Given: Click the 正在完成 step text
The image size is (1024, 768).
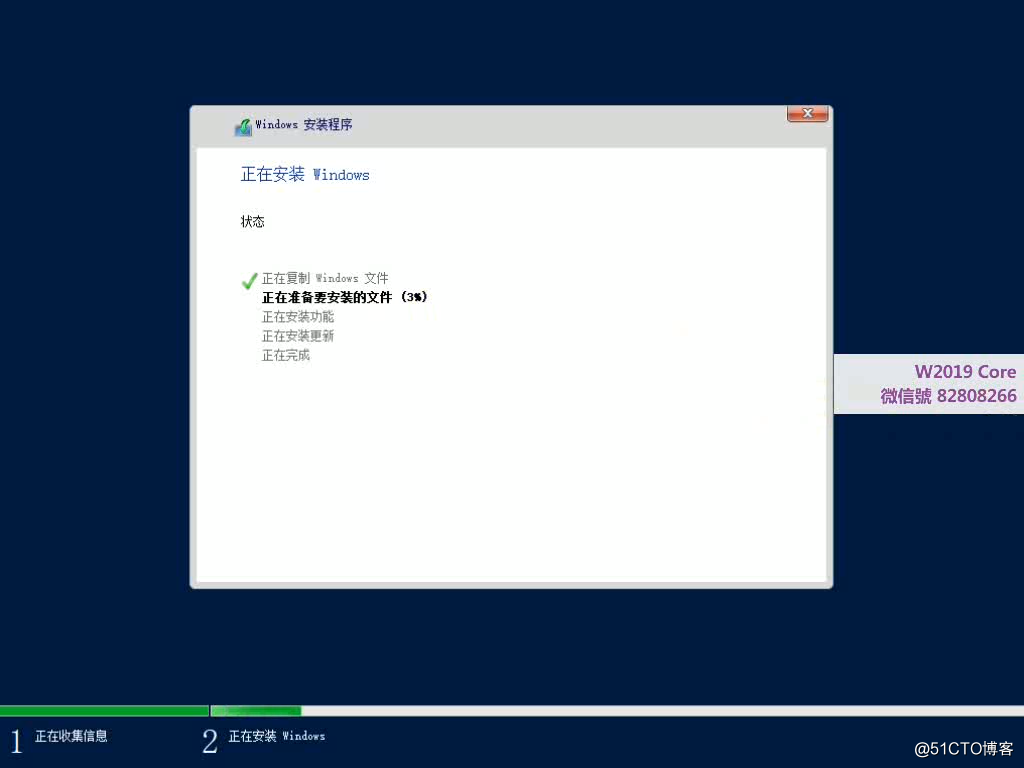Looking at the screenshot, I should click(286, 355).
